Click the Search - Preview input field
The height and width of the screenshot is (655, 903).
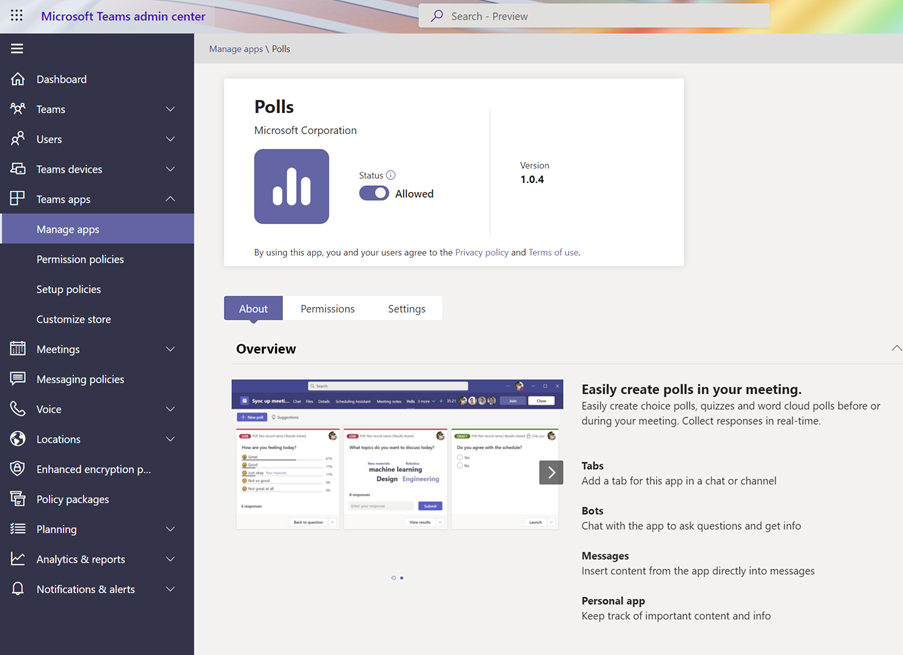pos(594,16)
